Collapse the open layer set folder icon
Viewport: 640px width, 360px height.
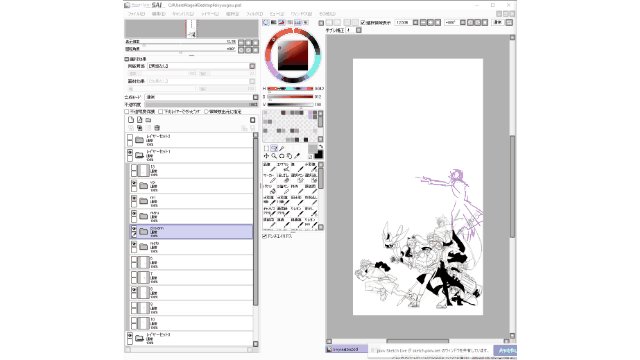139,155
